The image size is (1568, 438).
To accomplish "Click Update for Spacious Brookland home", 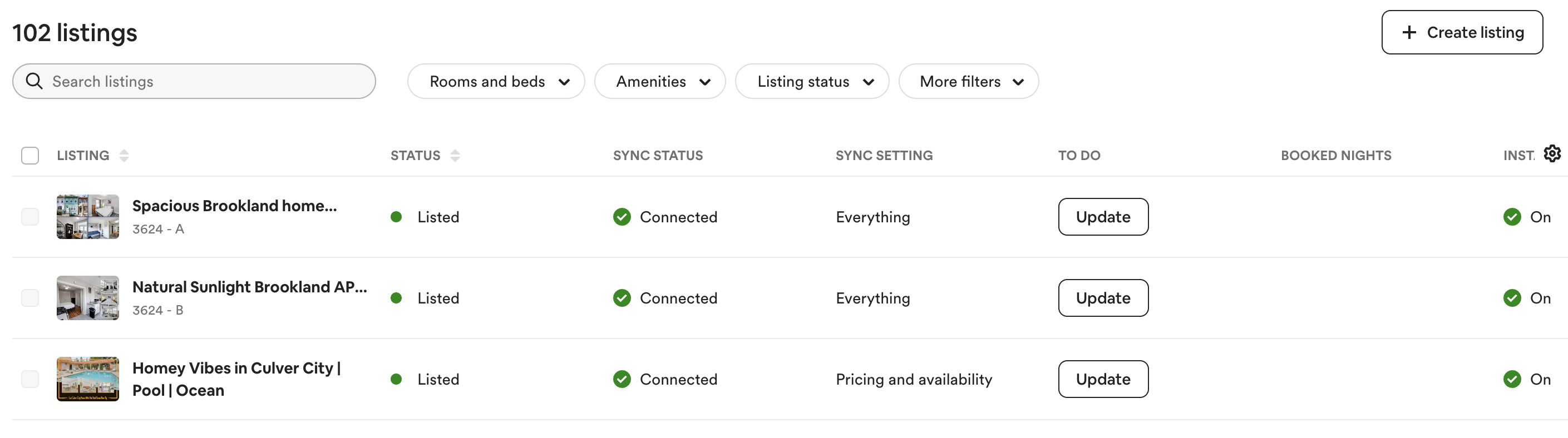I will [1103, 217].
